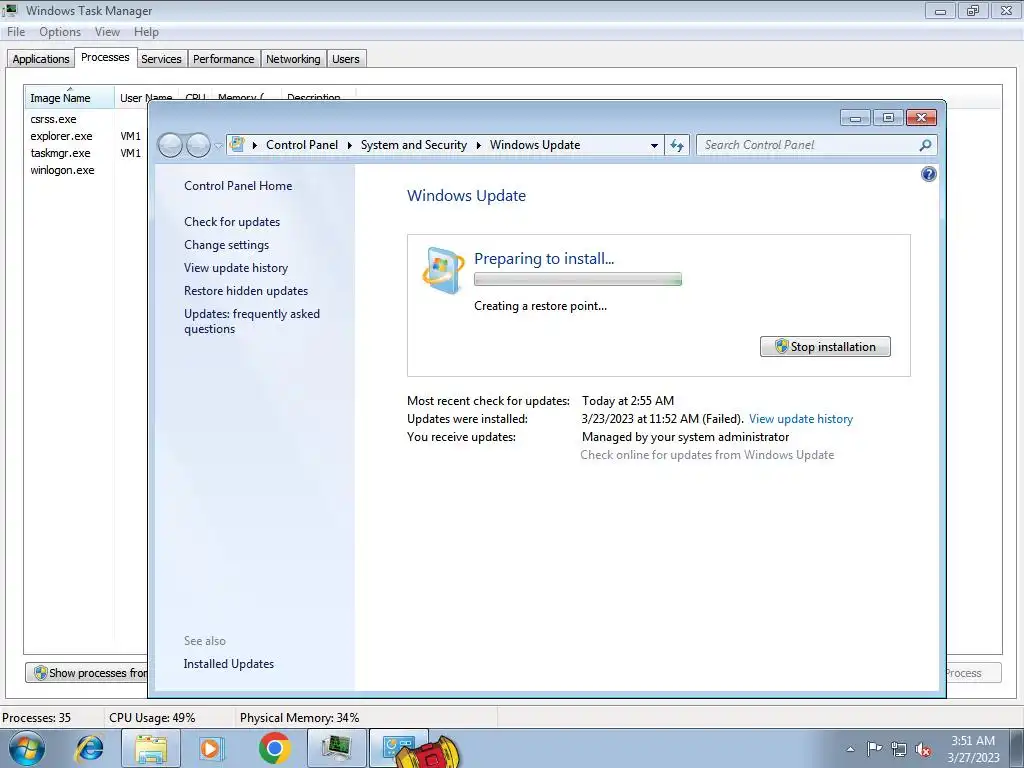The width and height of the screenshot is (1024, 768).
Task: Maximize the Windows Update window
Action: click(x=888, y=118)
